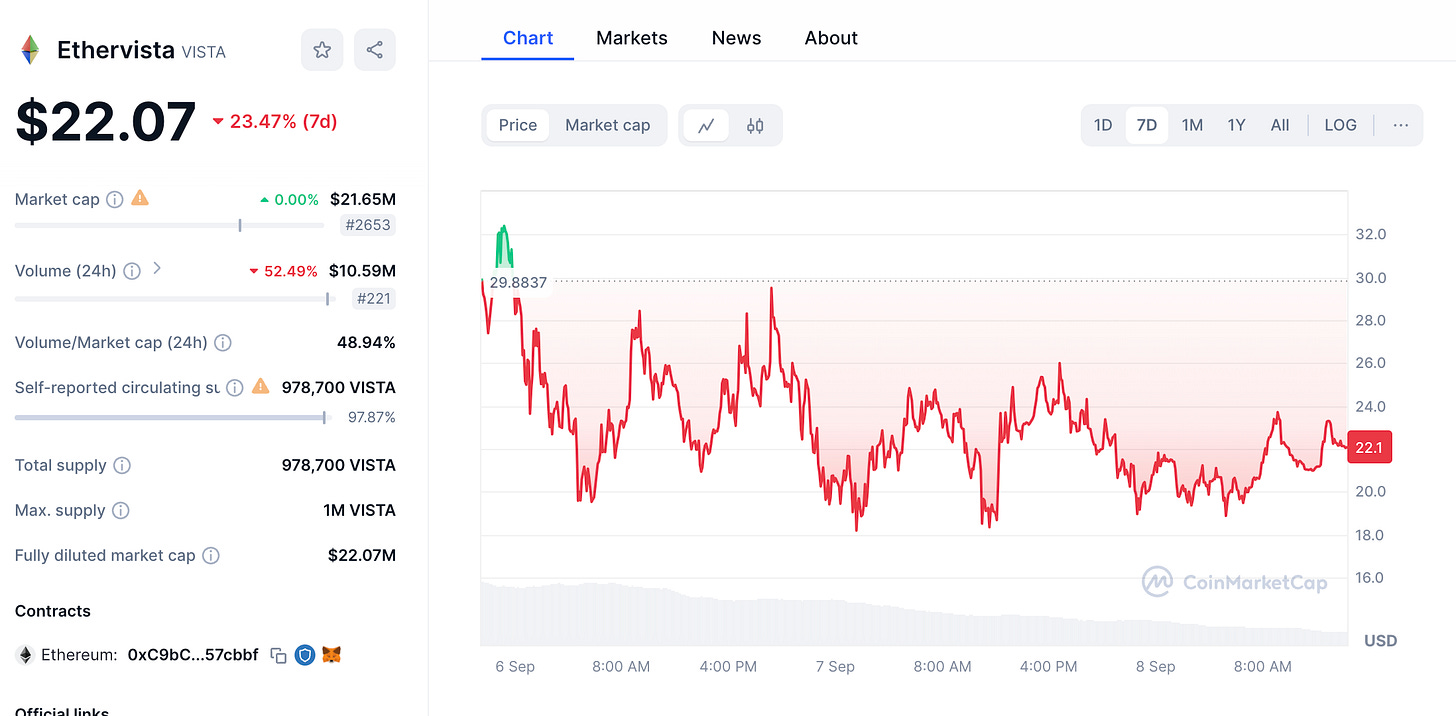Expand Volume (24h) chevron arrow
The height and width of the screenshot is (716, 1456).
pyautogui.click(x=157, y=269)
